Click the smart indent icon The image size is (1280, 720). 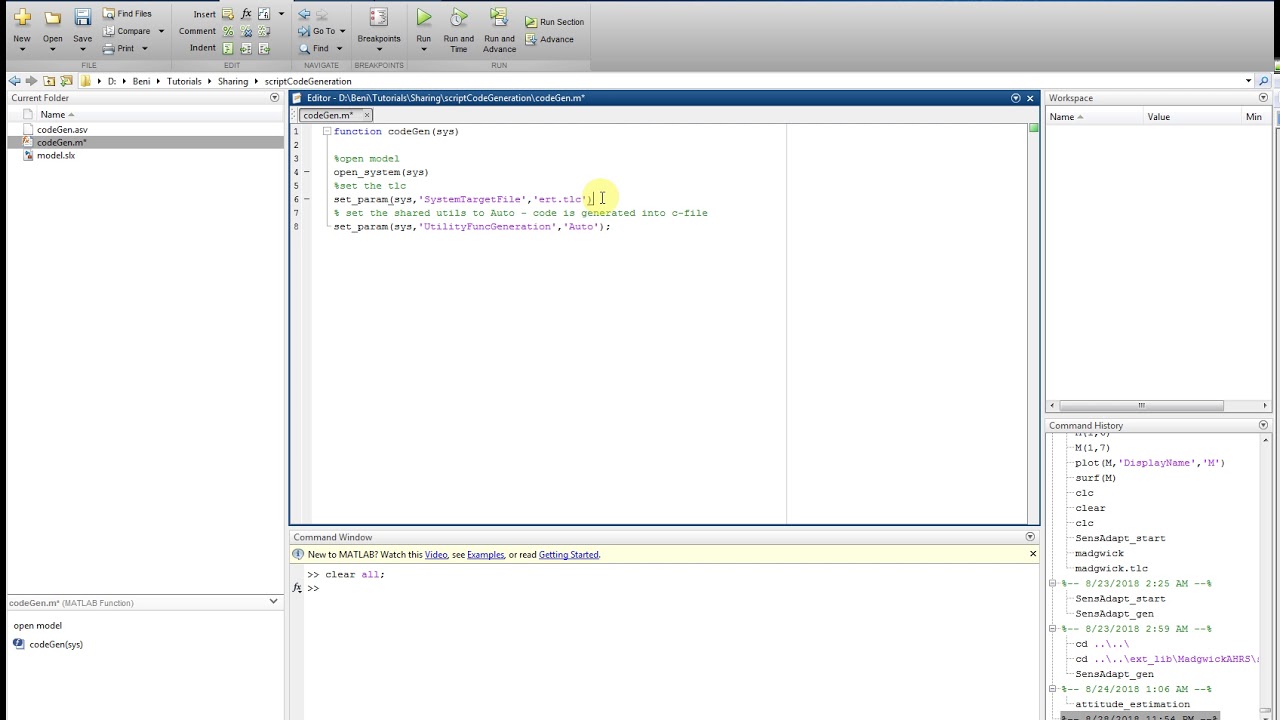[x=228, y=48]
